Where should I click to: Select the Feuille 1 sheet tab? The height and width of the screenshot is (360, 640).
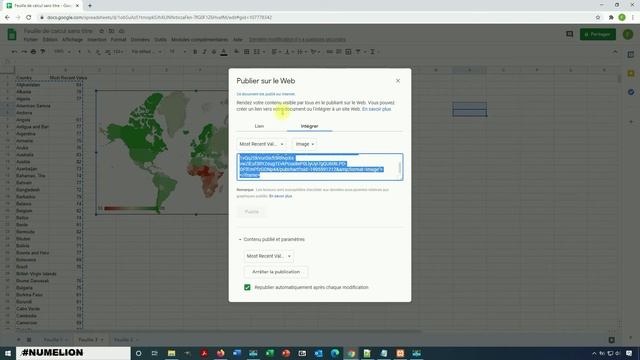click(x=56, y=340)
